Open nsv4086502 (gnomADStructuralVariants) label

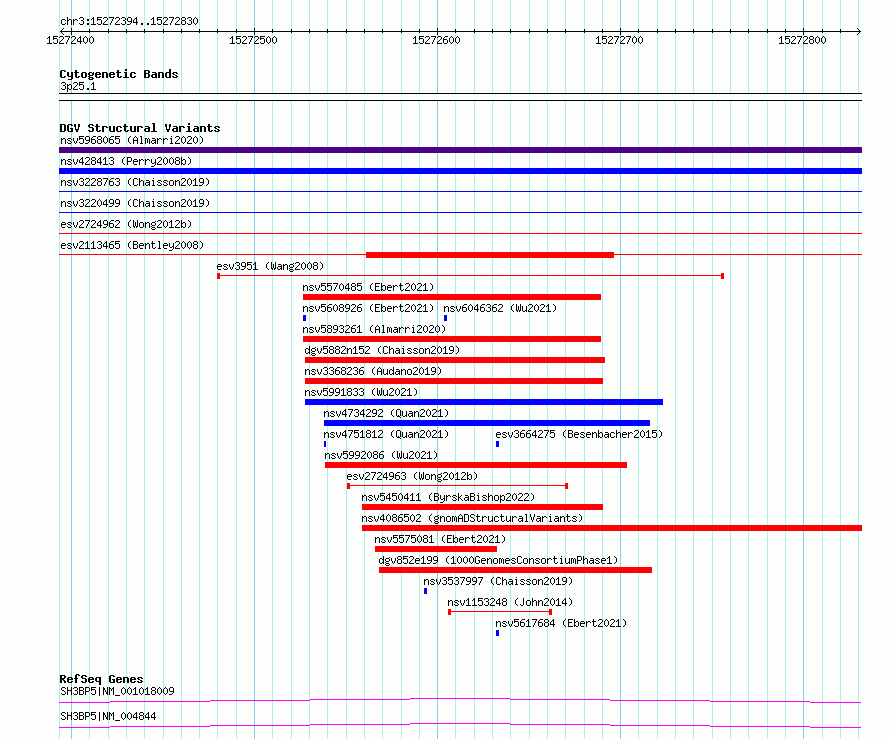(472, 518)
